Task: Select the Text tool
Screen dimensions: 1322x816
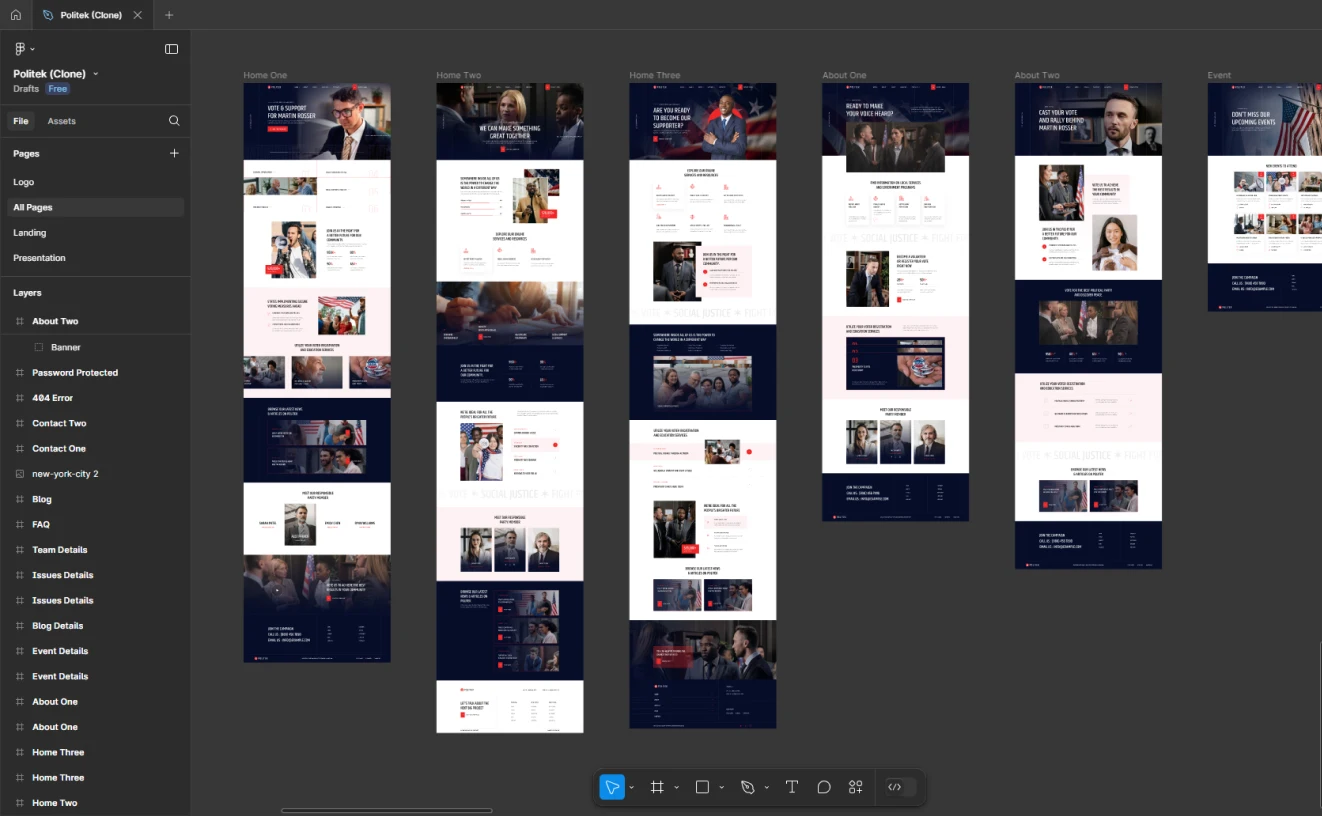Action: 791,787
